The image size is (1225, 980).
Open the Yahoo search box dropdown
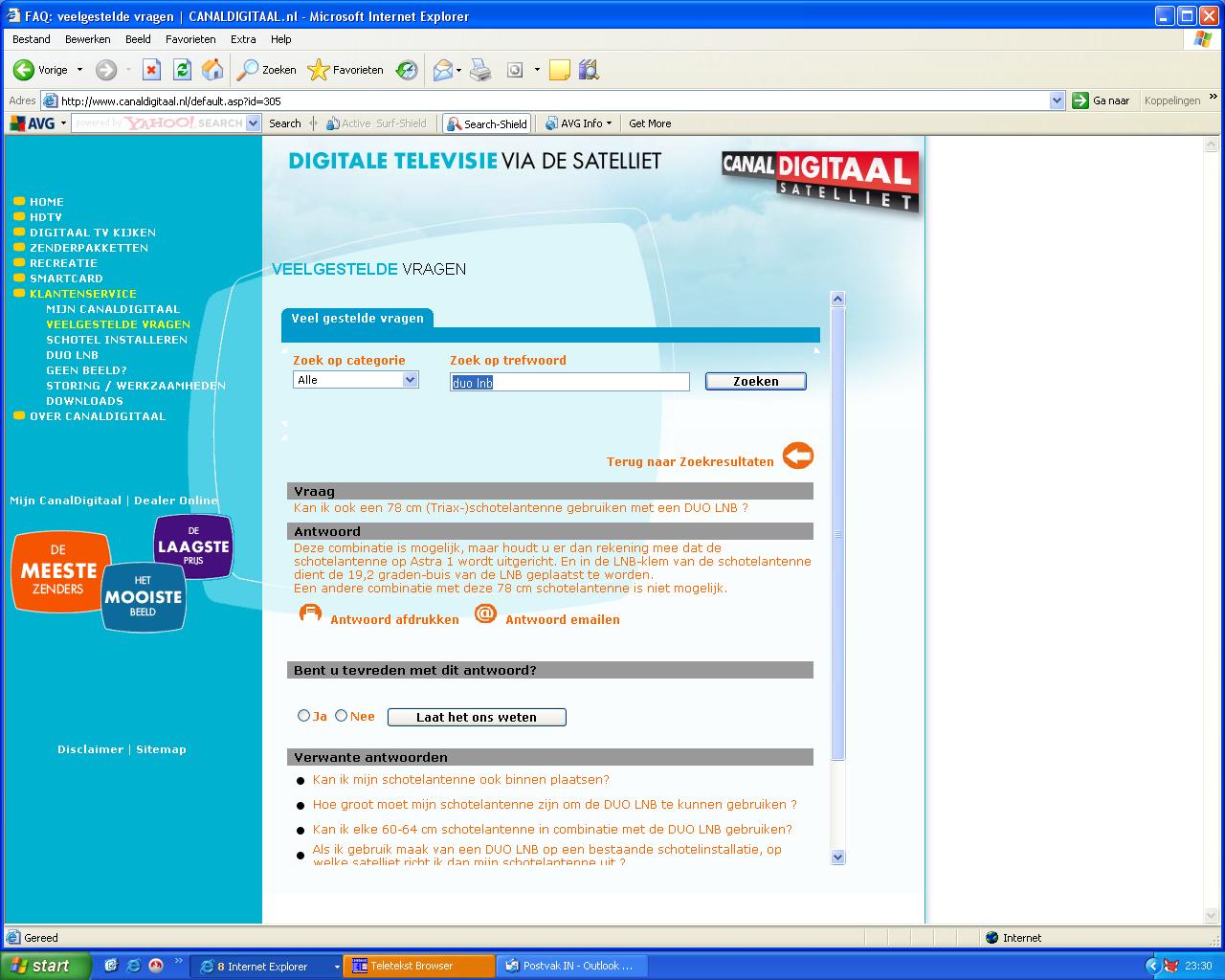tap(253, 123)
